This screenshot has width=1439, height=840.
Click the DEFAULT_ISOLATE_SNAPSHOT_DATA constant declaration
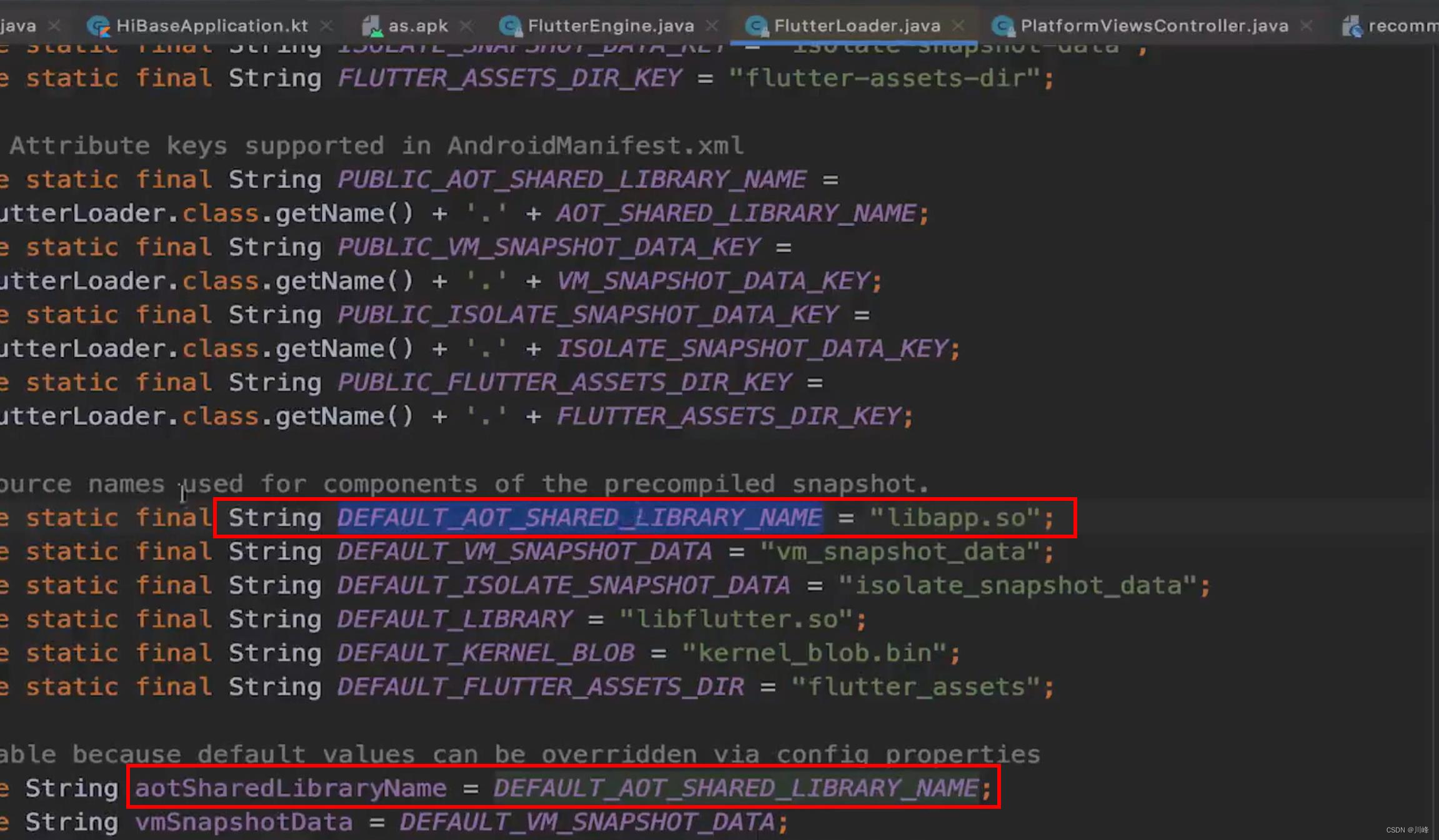pyautogui.click(x=564, y=585)
